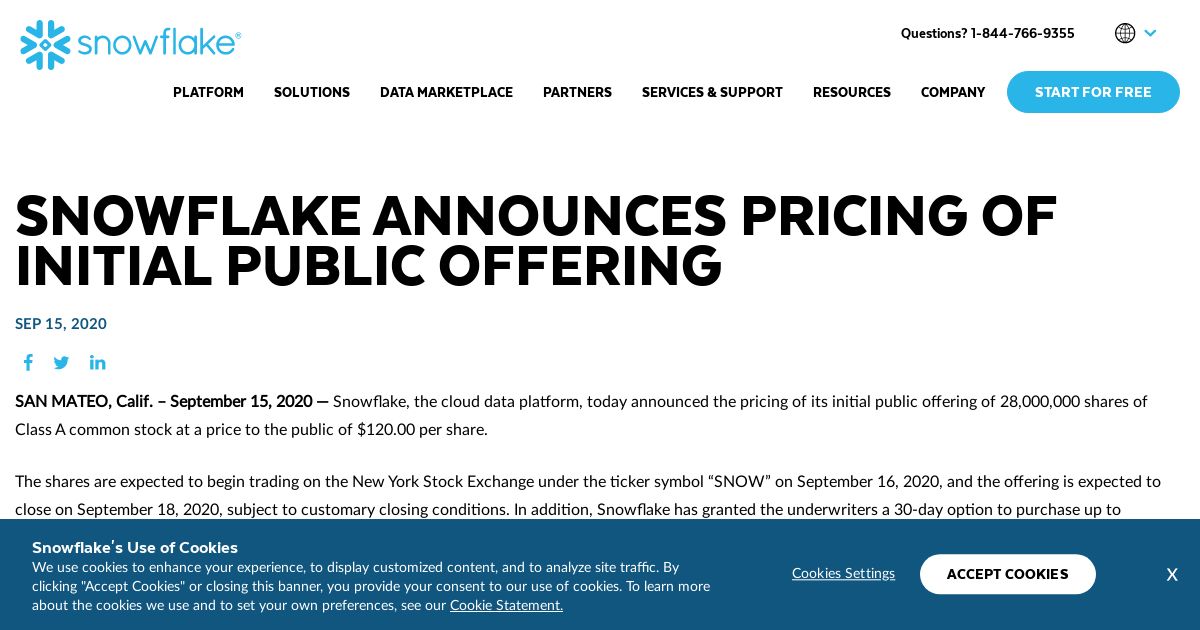Open the Resources menu

[852, 92]
